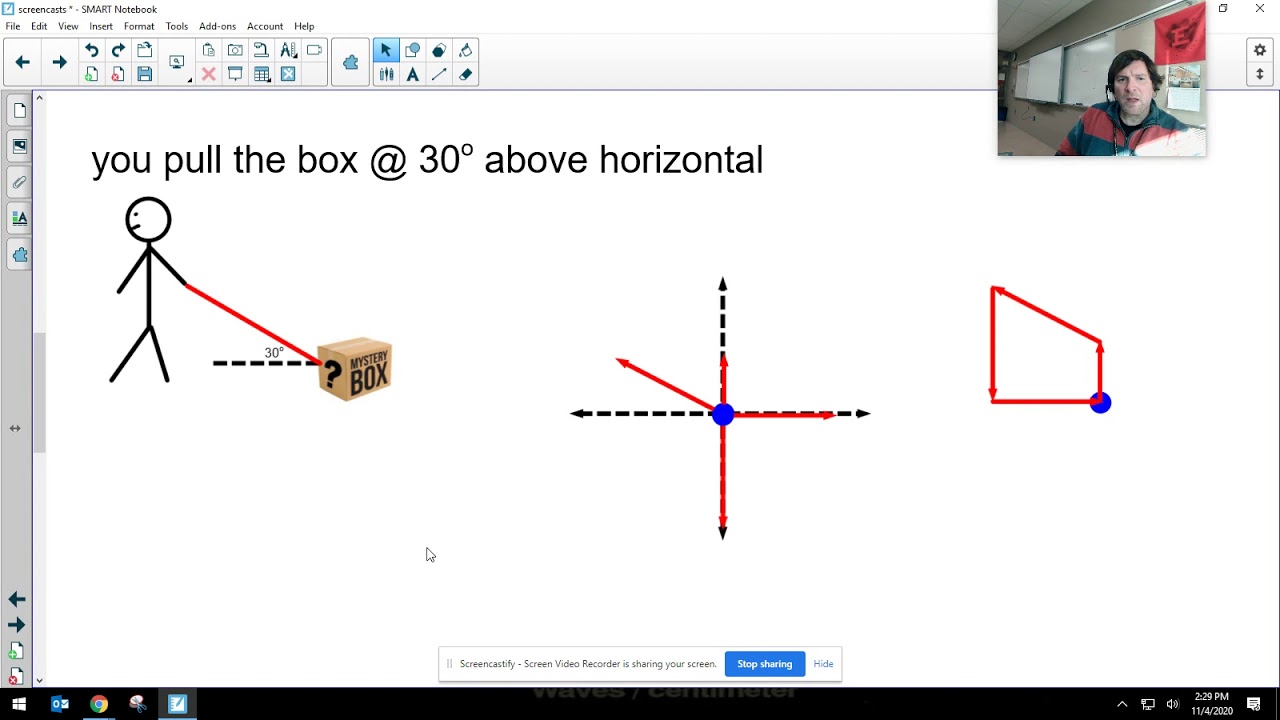This screenshot has width=1280, height=720.
Task: Delete selected object with the red X
Action: (209, 74)
